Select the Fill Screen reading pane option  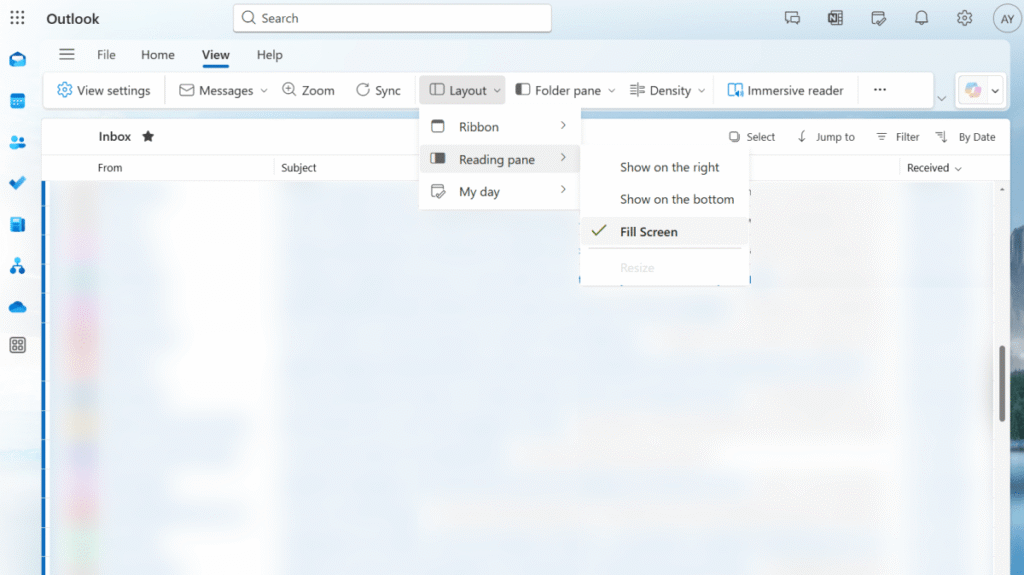pyautogui.click(x=648, y=232)
